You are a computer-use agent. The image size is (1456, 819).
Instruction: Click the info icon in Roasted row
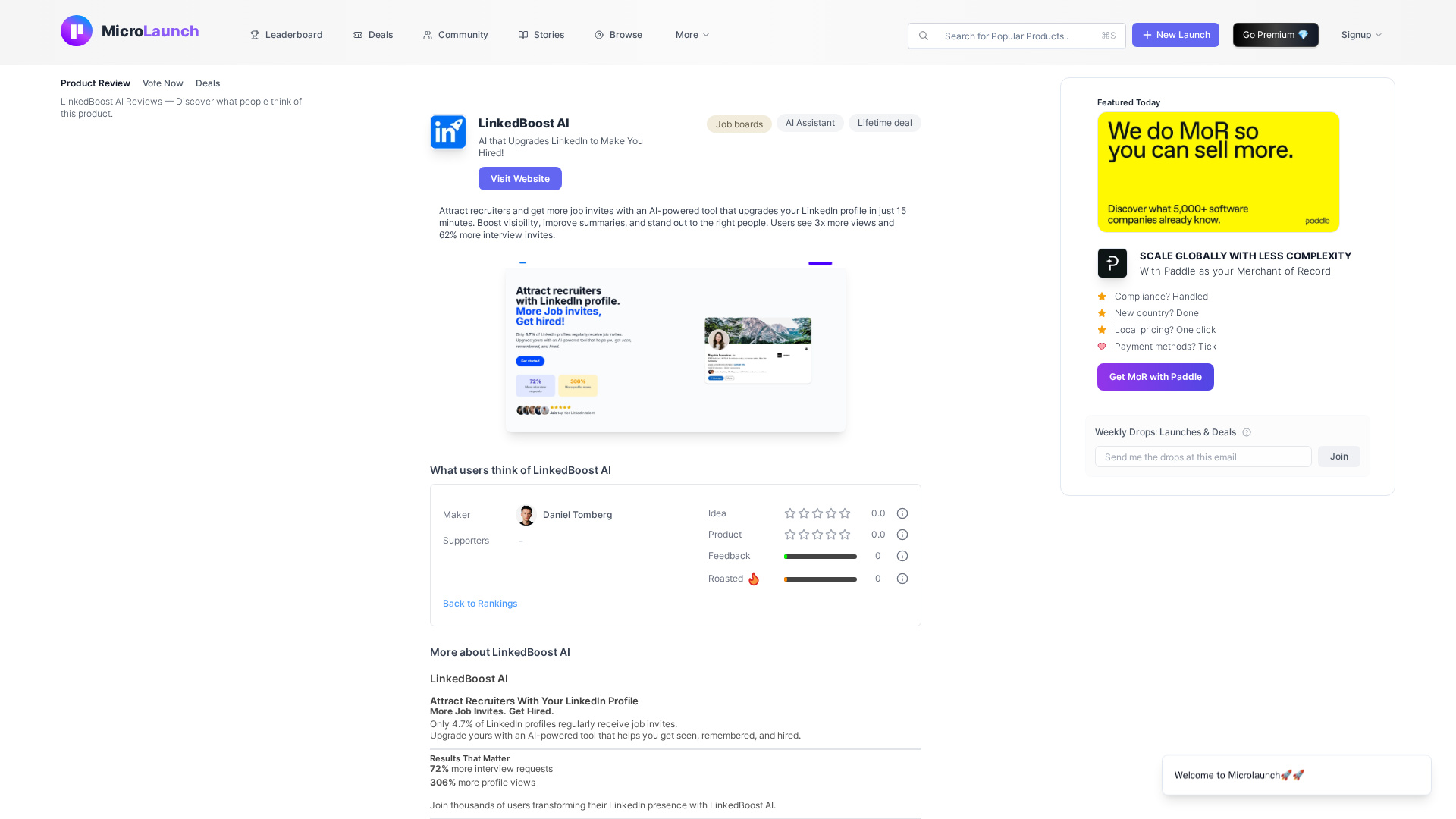point(902,579)
